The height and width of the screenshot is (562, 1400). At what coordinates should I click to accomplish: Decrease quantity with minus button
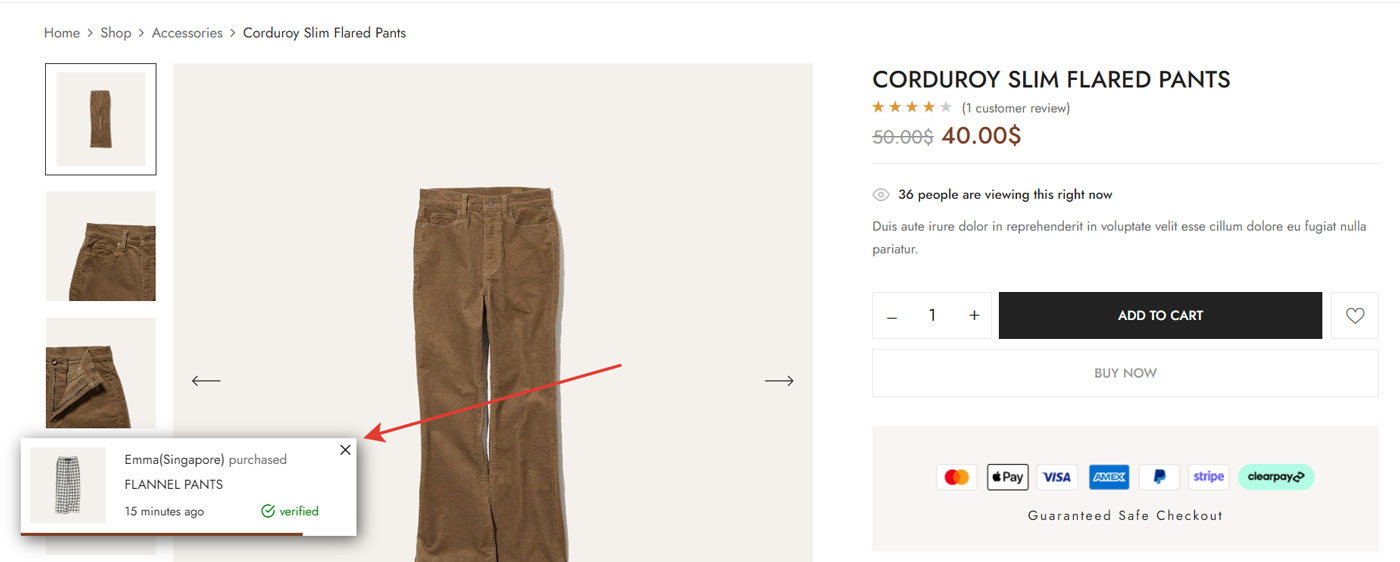pyautogui.click(x=892, y=316)
